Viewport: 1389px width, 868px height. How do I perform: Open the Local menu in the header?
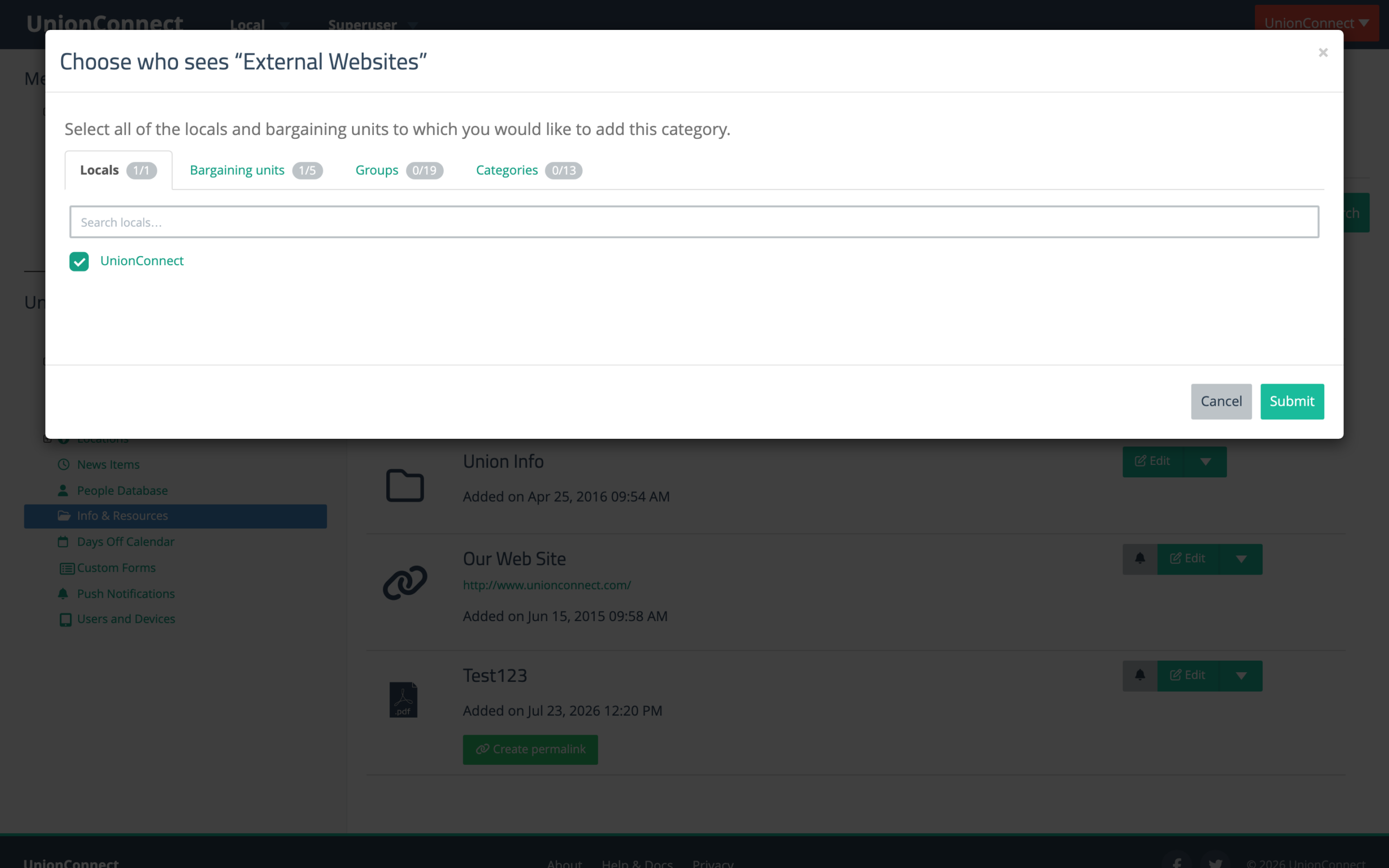pyautogui.click(x=259, y=25)
